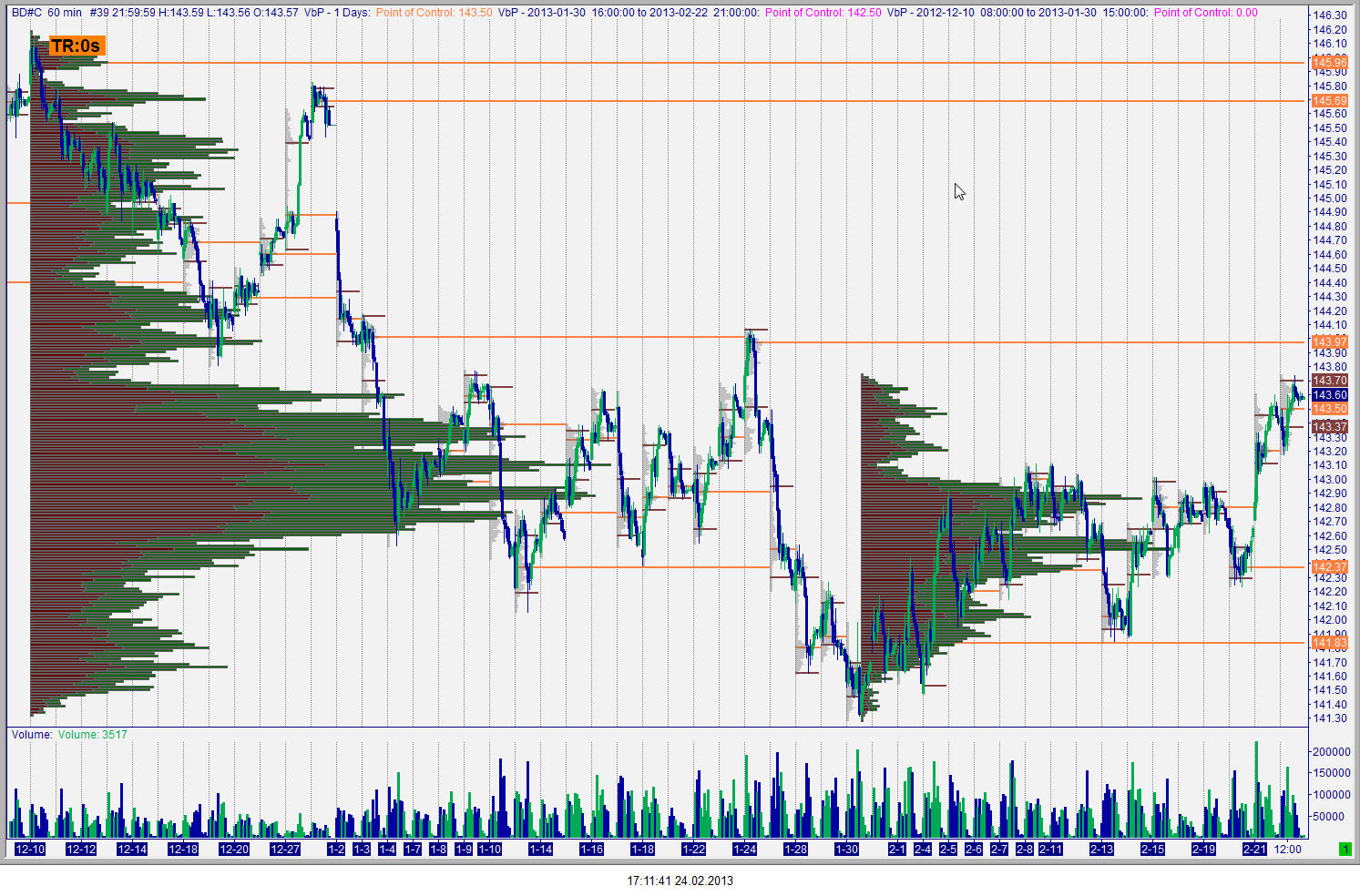This screenshot has width=1360, height=896.
Task: Click the 2-4 date marker
Action: 923,849
